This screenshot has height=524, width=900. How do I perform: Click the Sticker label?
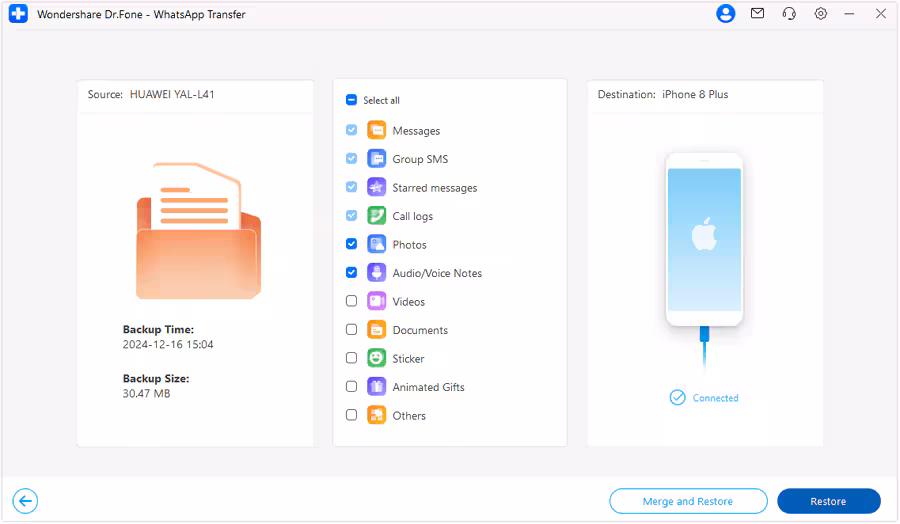click(408, 359)
